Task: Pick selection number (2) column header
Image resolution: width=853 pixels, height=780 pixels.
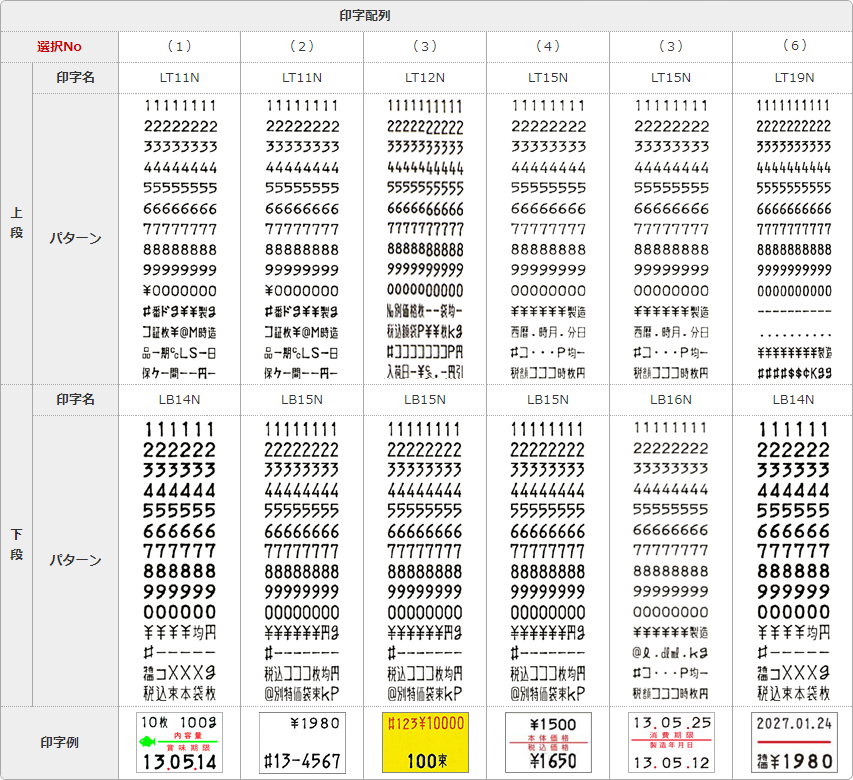Action: click(x=302, y=47)
